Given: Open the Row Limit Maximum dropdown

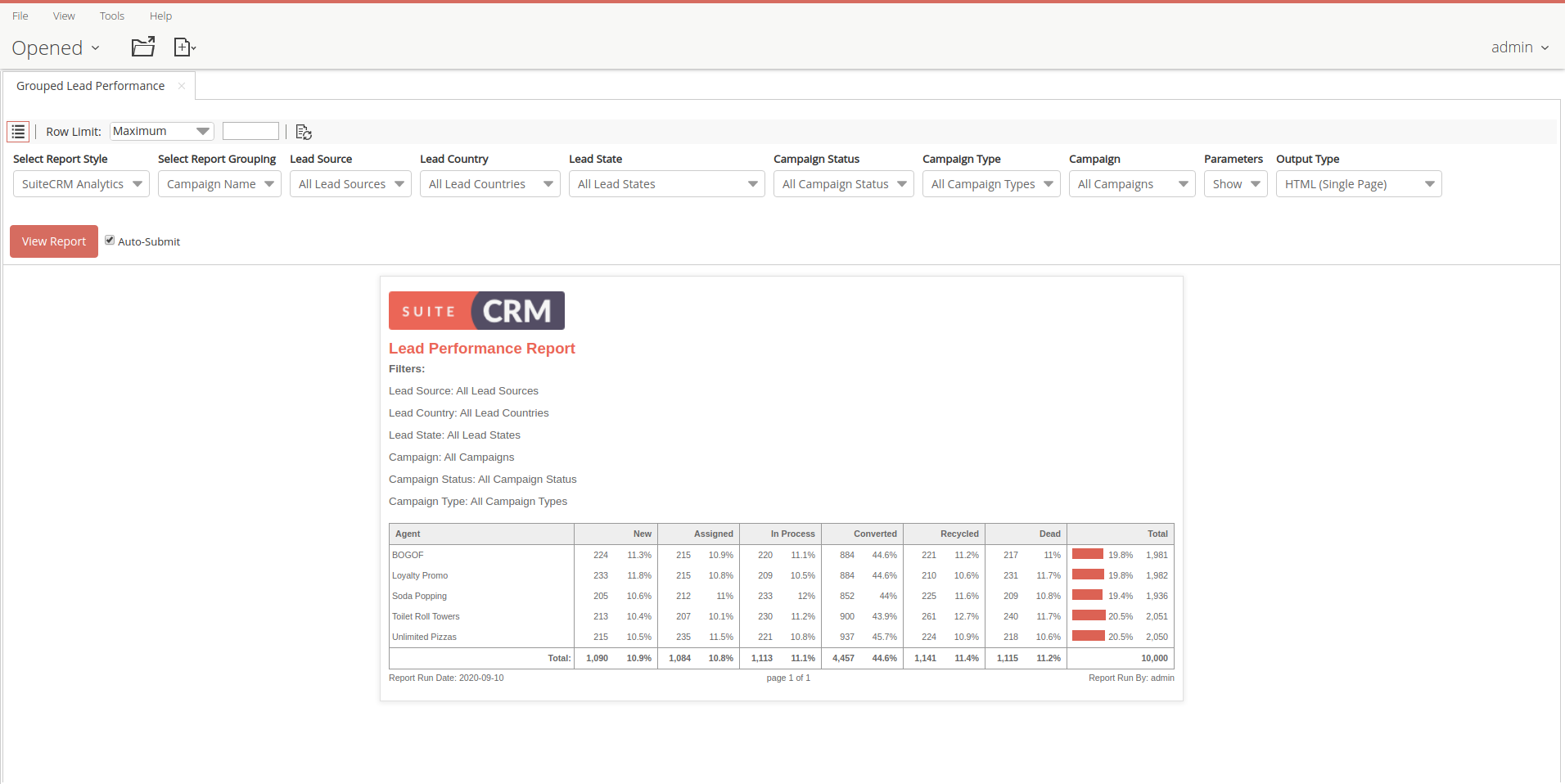Looking at the screenshot, I should [161, 131].
